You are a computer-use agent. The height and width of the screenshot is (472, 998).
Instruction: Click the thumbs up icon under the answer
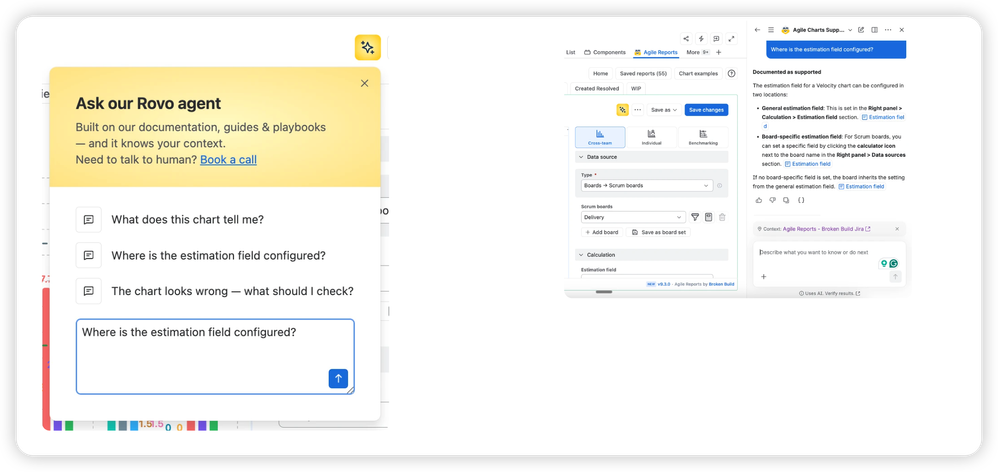759,200
